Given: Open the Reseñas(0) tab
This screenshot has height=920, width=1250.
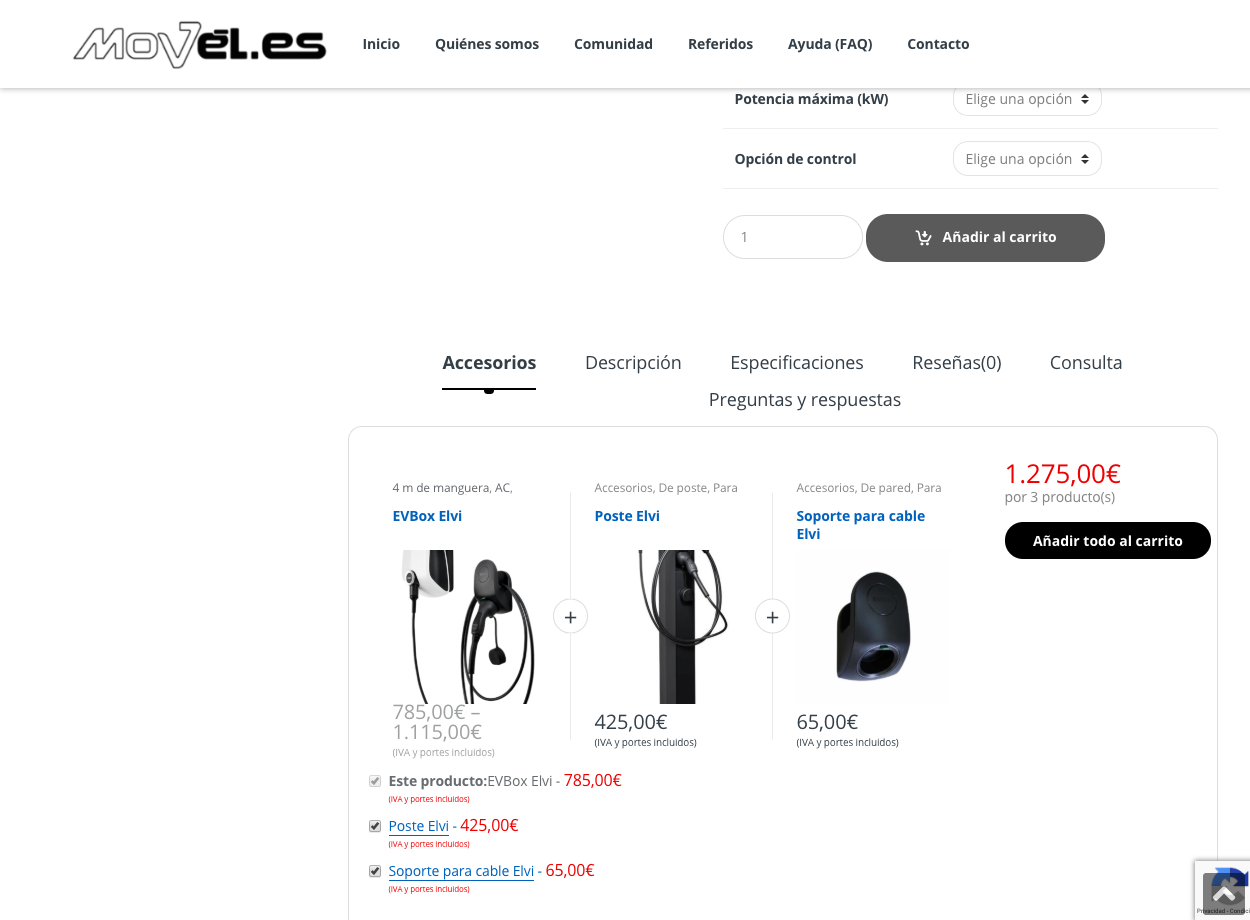Looking at the screenshot, I should click(x=957, y=362).
